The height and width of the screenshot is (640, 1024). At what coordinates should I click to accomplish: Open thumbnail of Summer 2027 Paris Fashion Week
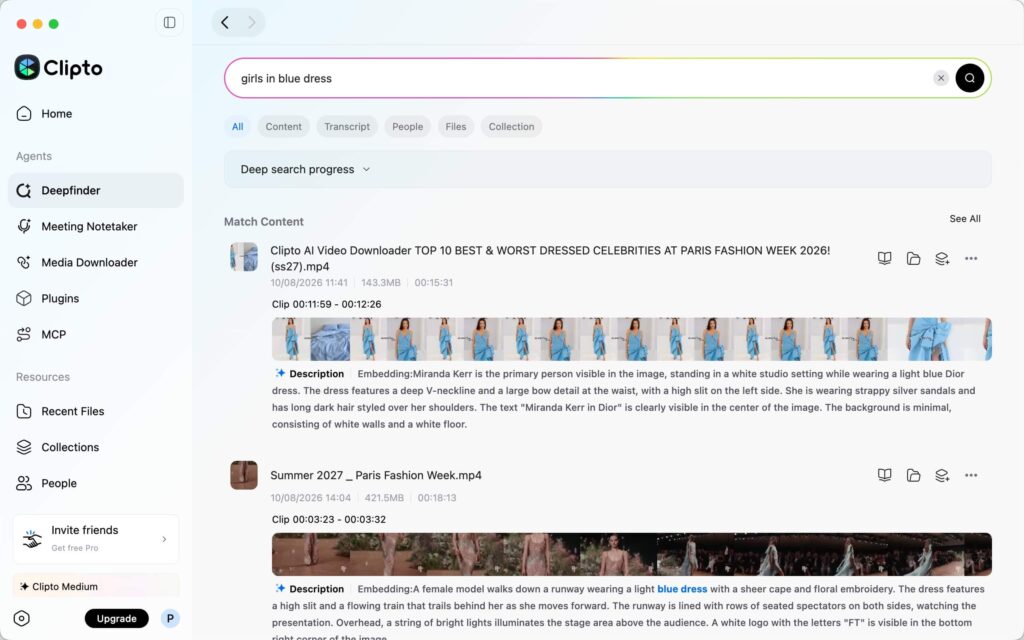click(x=244, y=475)
